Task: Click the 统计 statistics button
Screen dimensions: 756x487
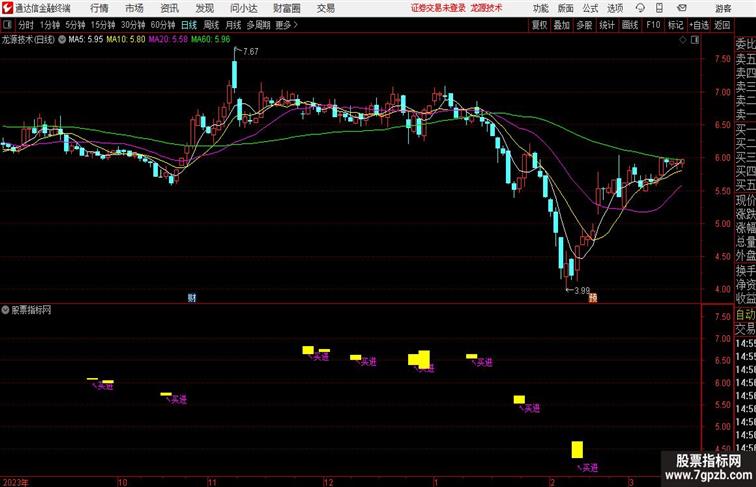Action: [607, 25]
